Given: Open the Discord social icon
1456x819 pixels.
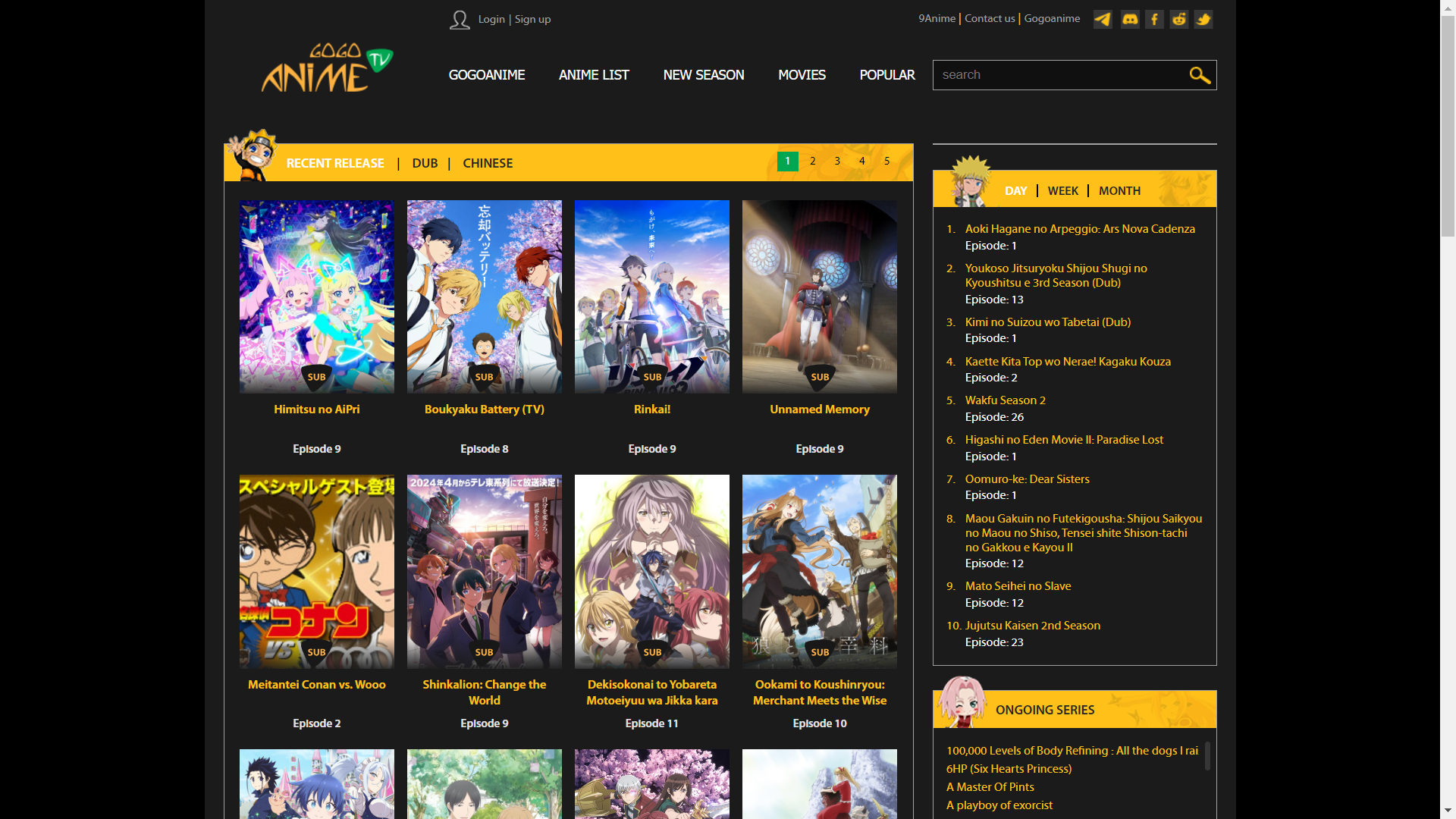Looking at the screenshot, I should click(1129, 19).
